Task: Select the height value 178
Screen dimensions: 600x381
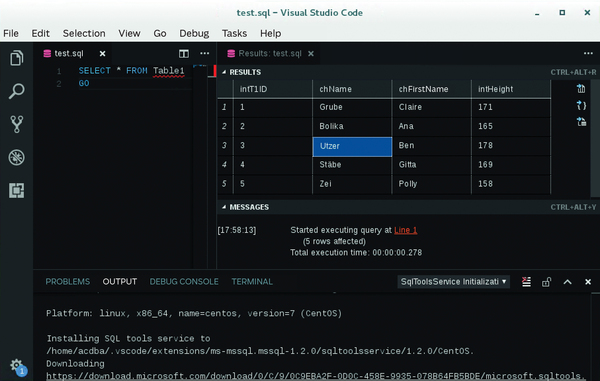Action: coord(511,146)
